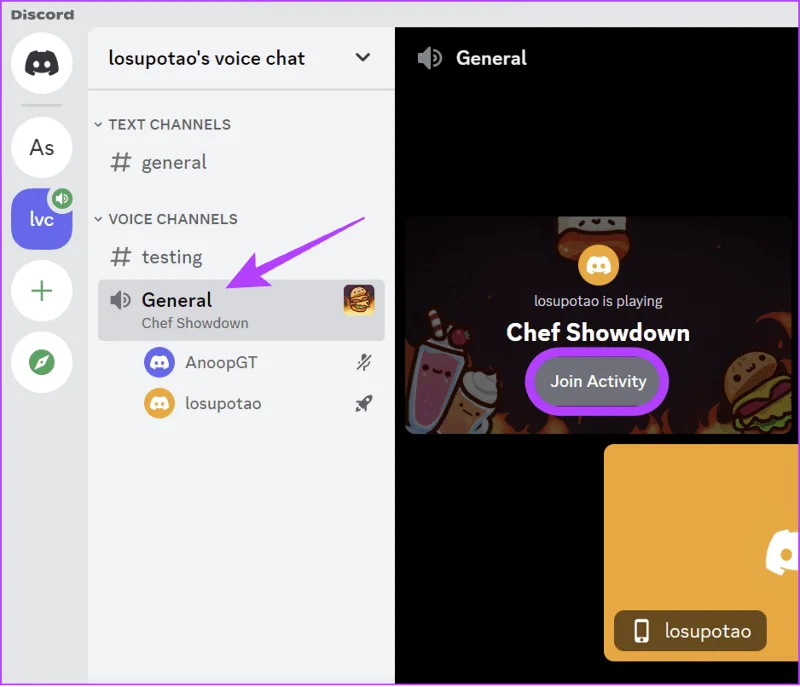
Task: Click the orange losupotao video tile
Action: pos(702,552)
